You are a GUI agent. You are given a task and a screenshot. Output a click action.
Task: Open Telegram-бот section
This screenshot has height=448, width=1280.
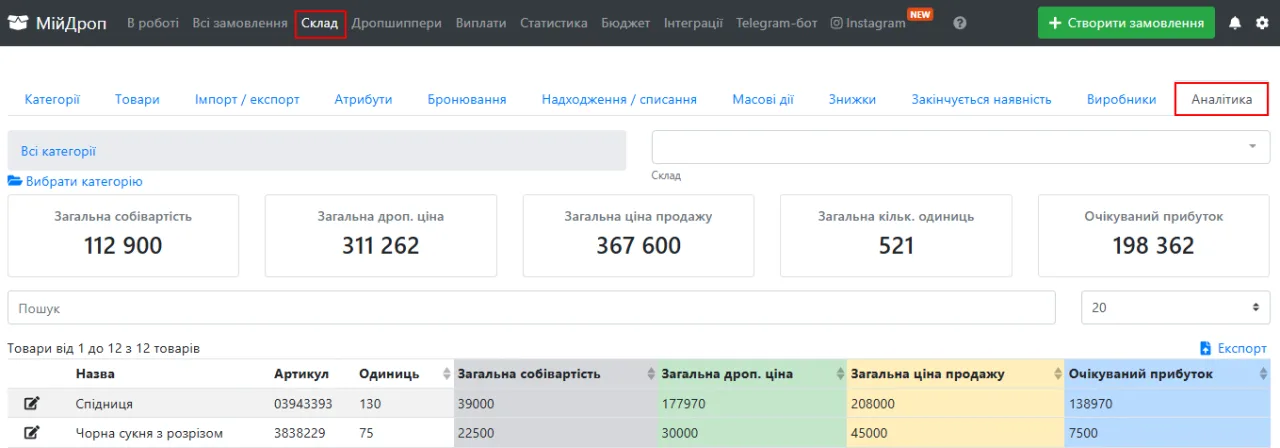click(776, 23)
